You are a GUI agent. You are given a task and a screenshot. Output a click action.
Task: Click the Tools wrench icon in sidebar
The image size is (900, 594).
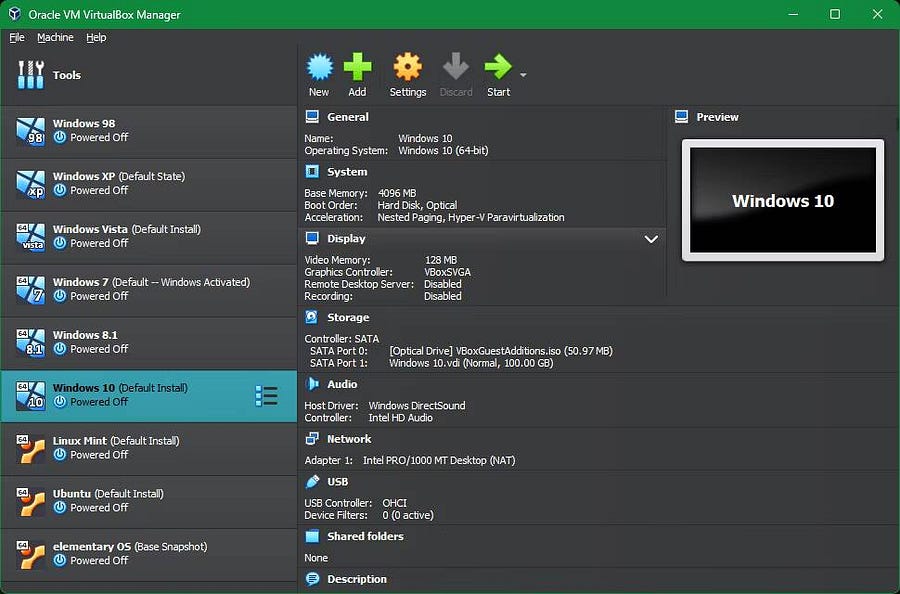31,75
